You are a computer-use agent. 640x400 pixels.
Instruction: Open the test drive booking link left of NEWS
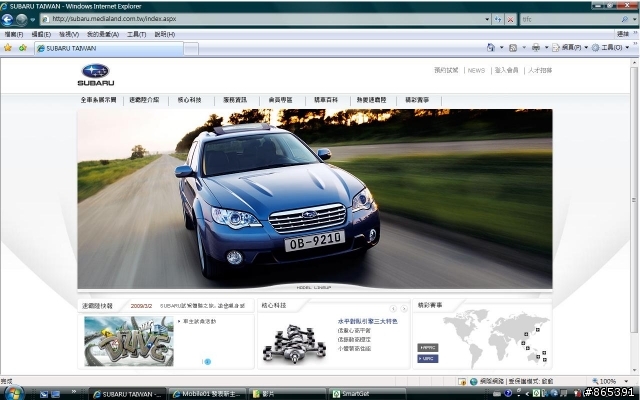point(446,70)
